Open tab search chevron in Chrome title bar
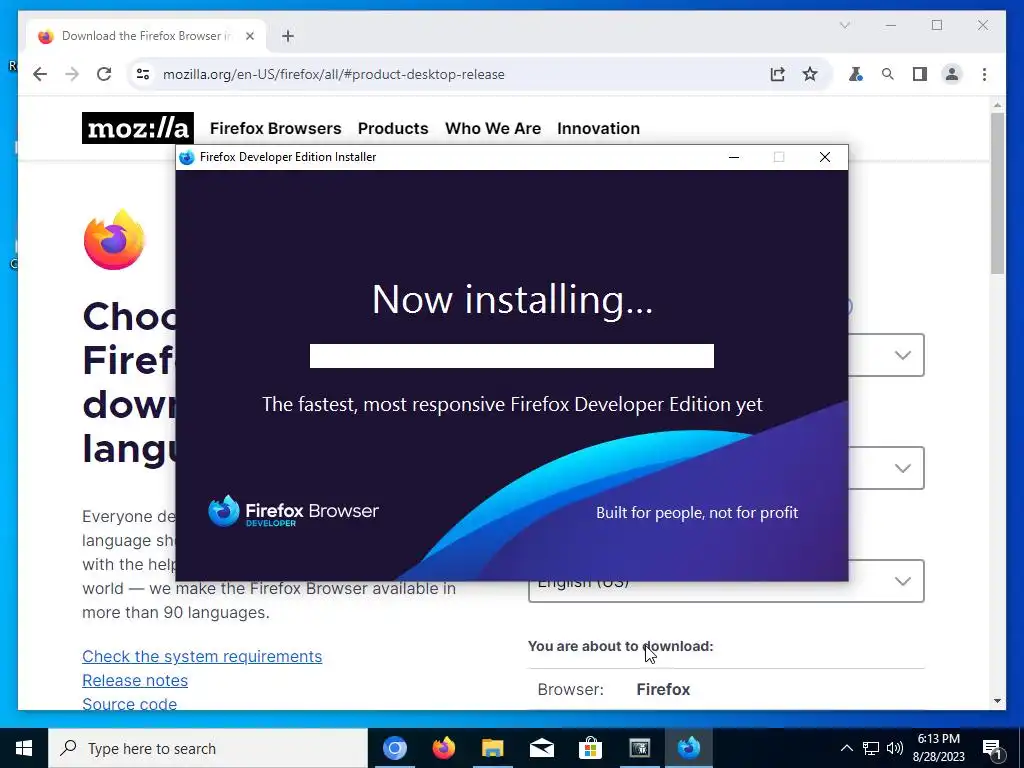Image resolution: width=1024 pixels, height=768 pixels. 844,25
